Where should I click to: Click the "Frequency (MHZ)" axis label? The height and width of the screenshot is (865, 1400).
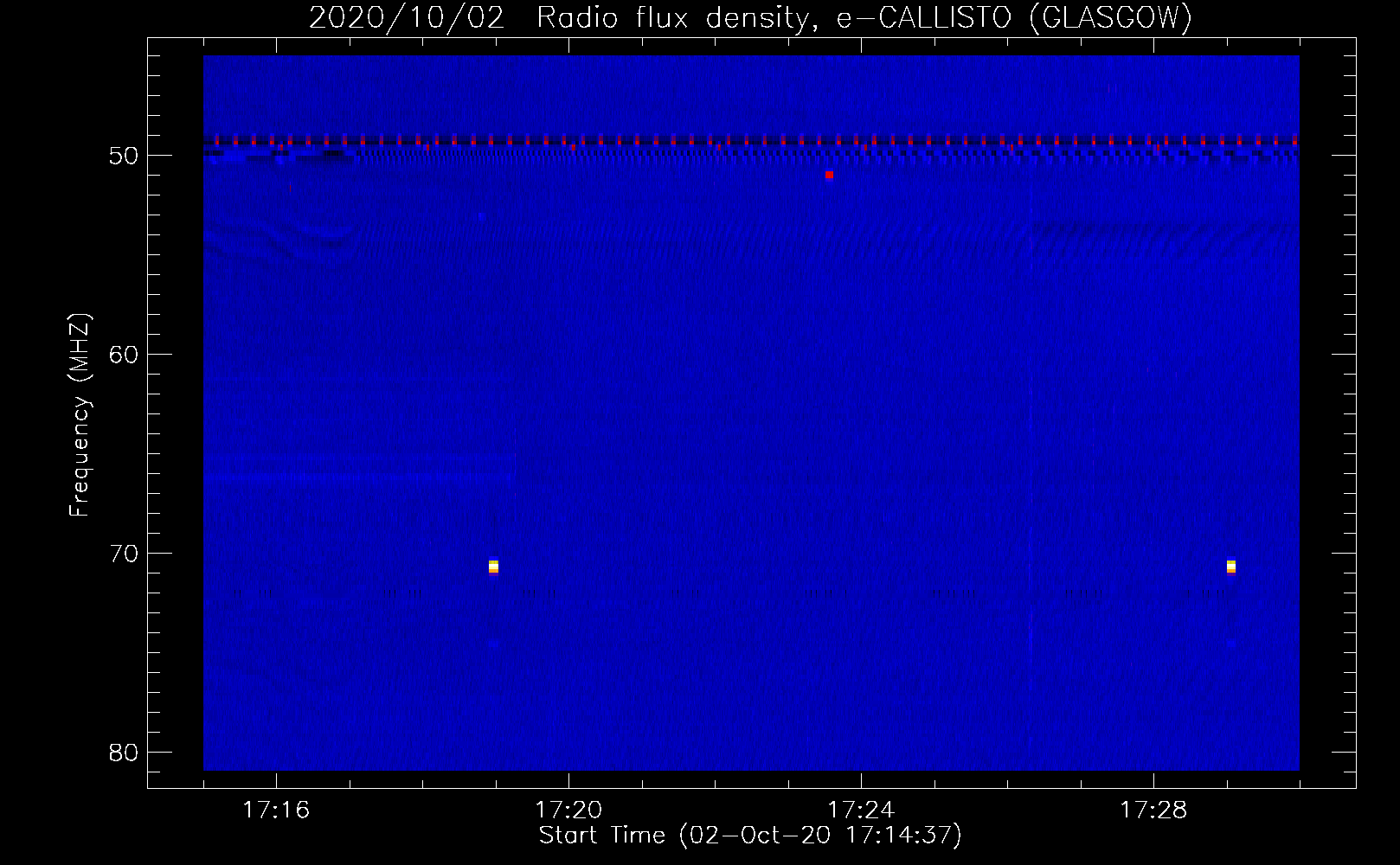(79, 415)
